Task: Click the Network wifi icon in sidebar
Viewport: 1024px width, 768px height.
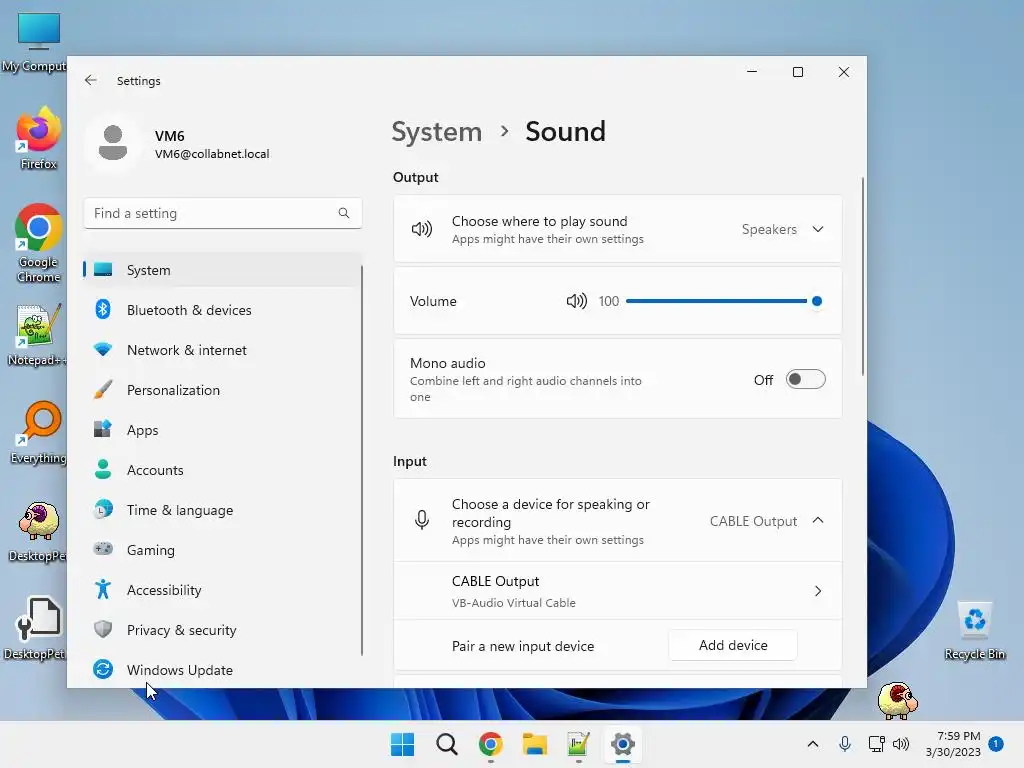Action: click(x=103, y=349)
